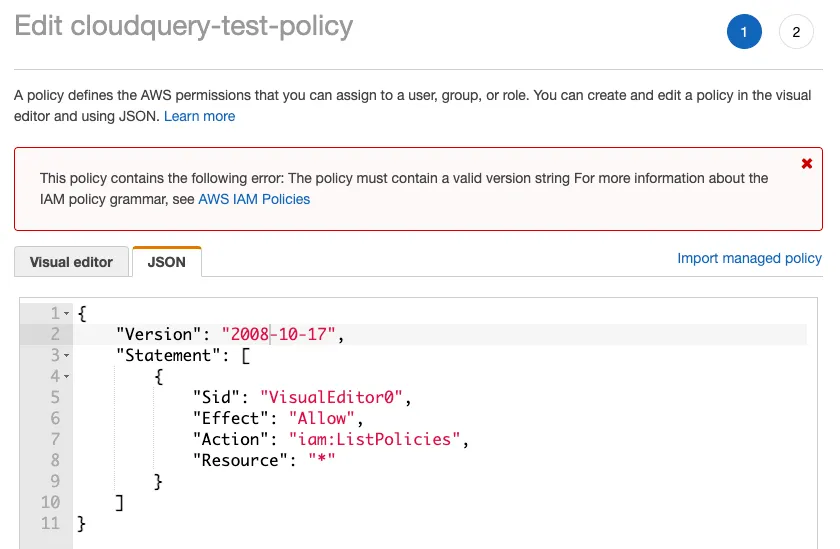Click line number 11 in the gutter
Screen dimensions: 840x549
pos(51,523)
